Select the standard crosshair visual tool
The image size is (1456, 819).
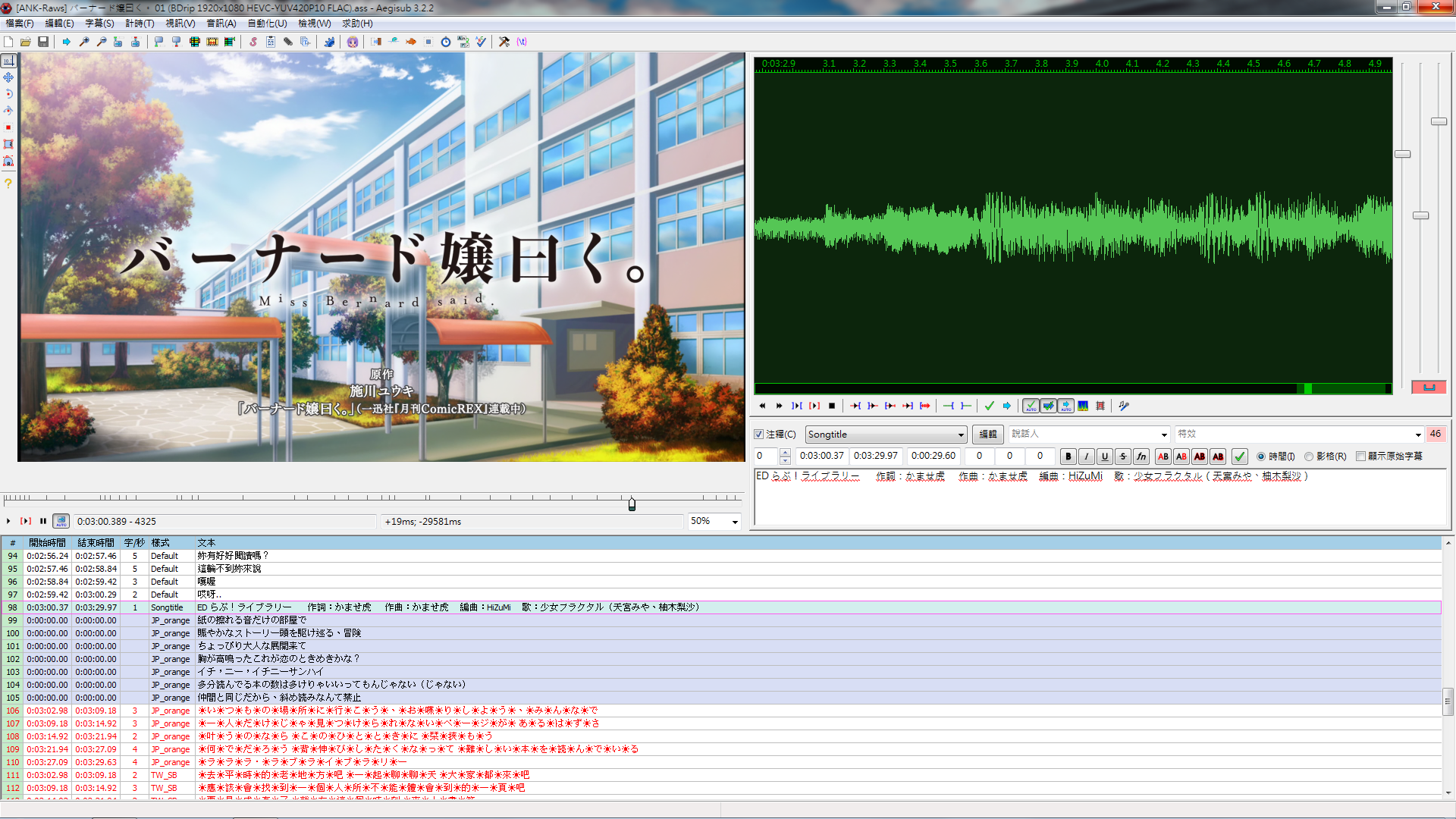pyautogui.click(x=8, y=61)
